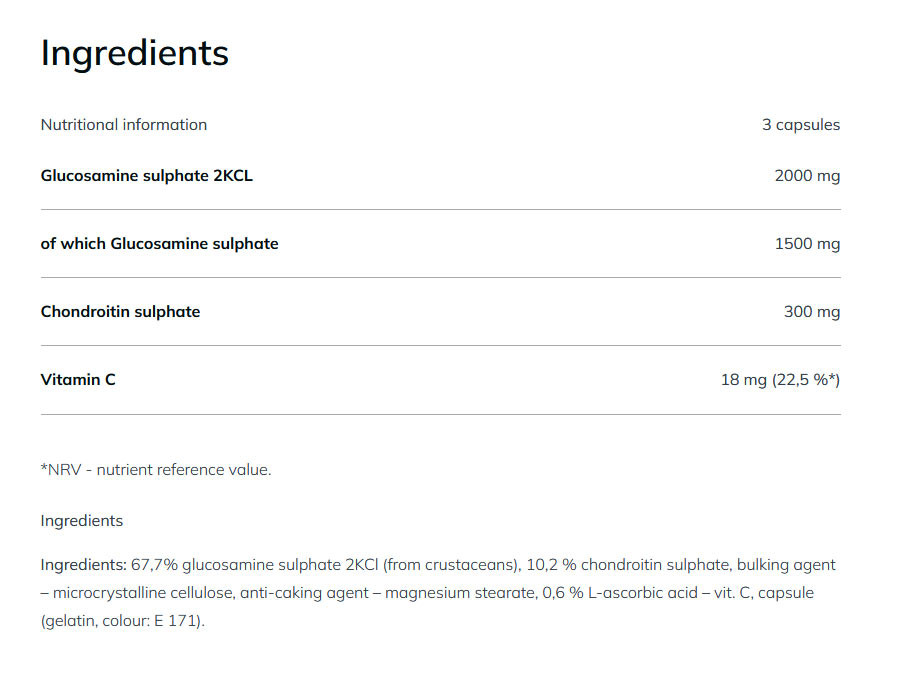
Task: Click the NRV nutrient reference value footnote
Action: pyautogui.click(x=156, y=469)
